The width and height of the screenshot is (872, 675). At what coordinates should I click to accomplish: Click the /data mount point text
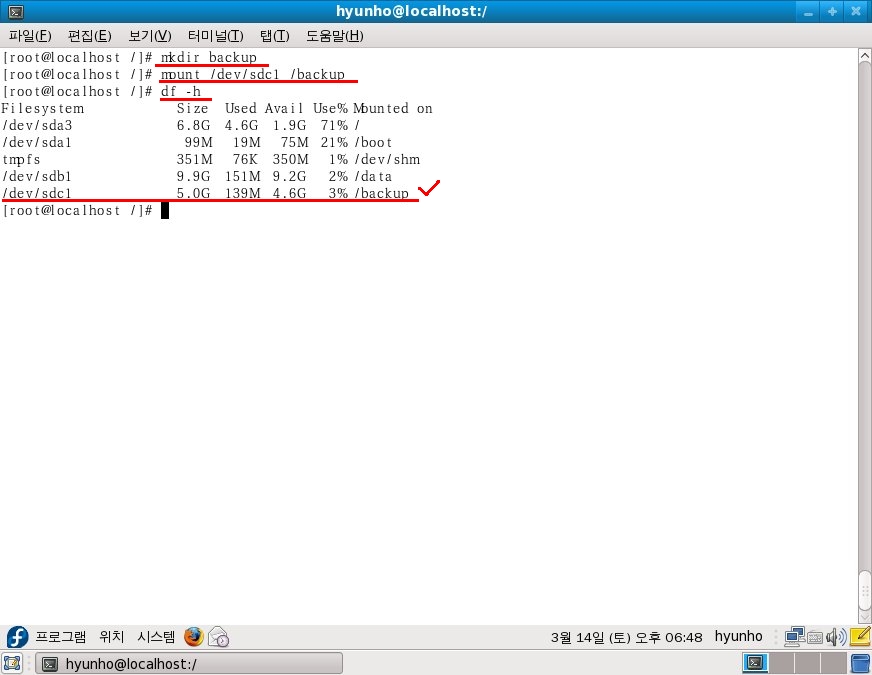(374, 176)
